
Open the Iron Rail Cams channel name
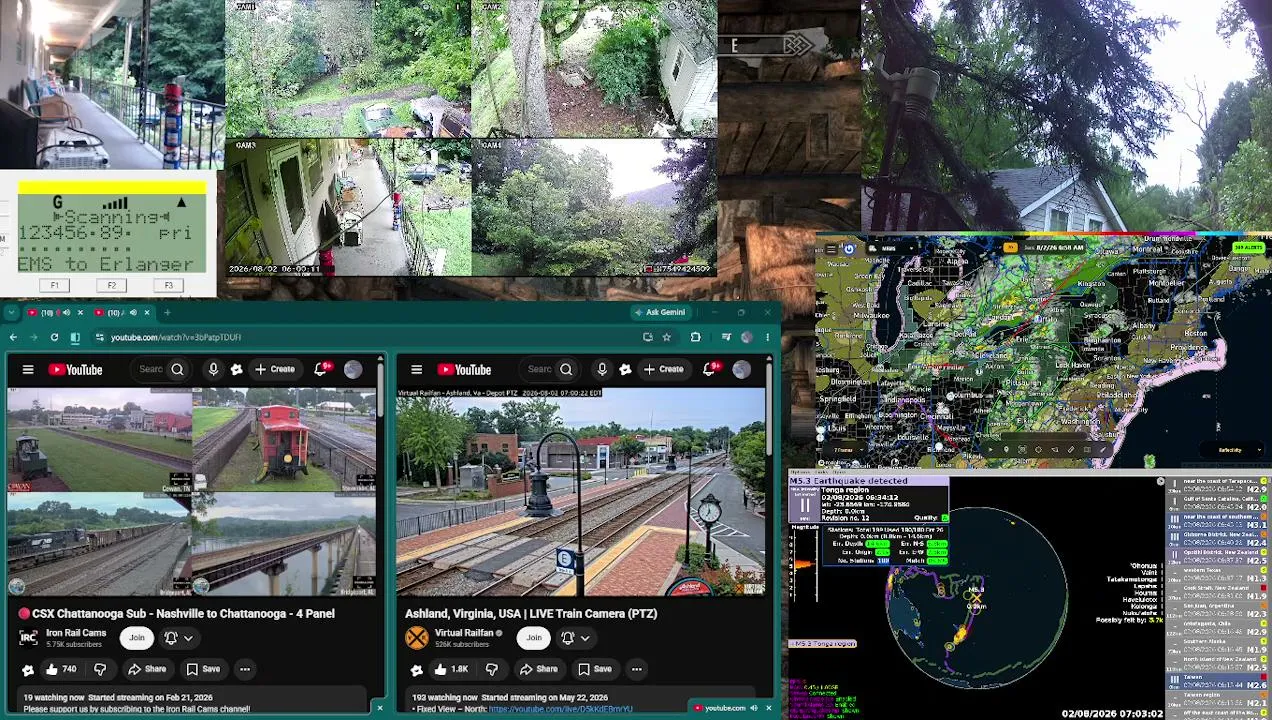click(76, 633)
